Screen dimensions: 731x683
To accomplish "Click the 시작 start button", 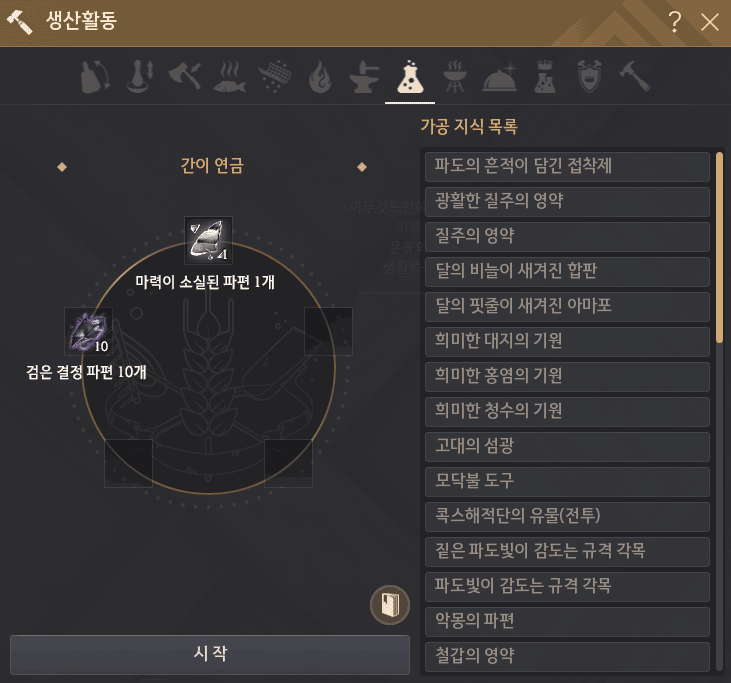I will (x=210, y=654).
